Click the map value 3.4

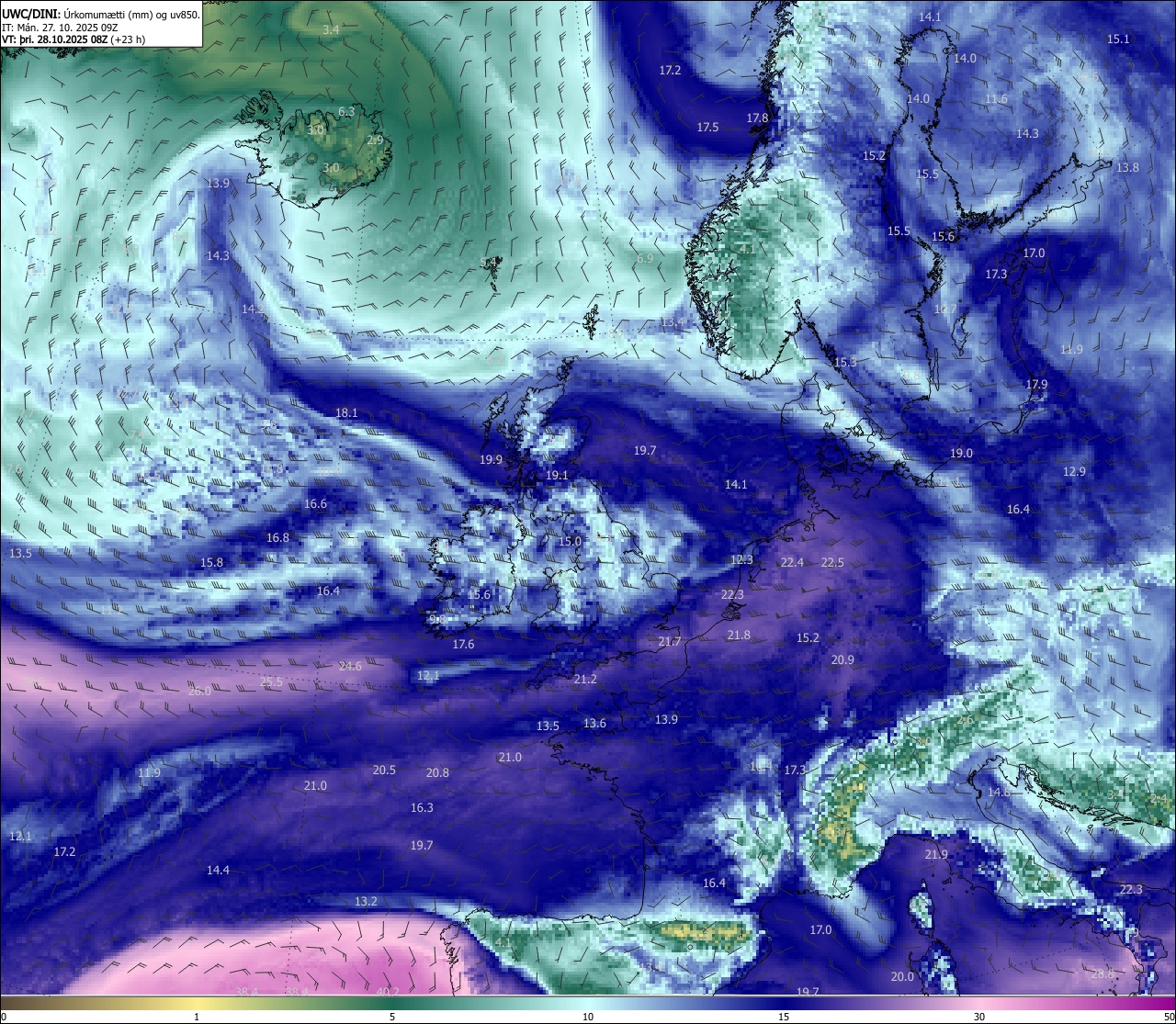point(331,29)
